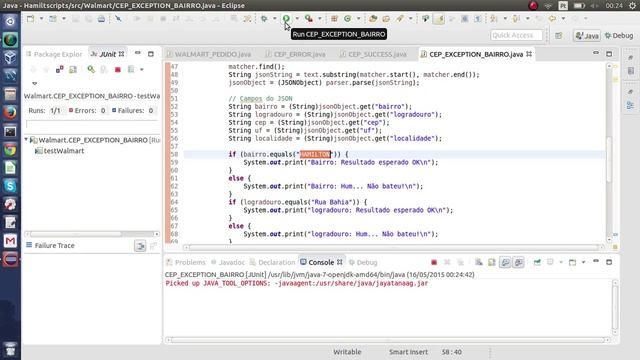Screen dimensions: 640x360
Task: Open the External Tools dropdown arrow
Action: 320,18
